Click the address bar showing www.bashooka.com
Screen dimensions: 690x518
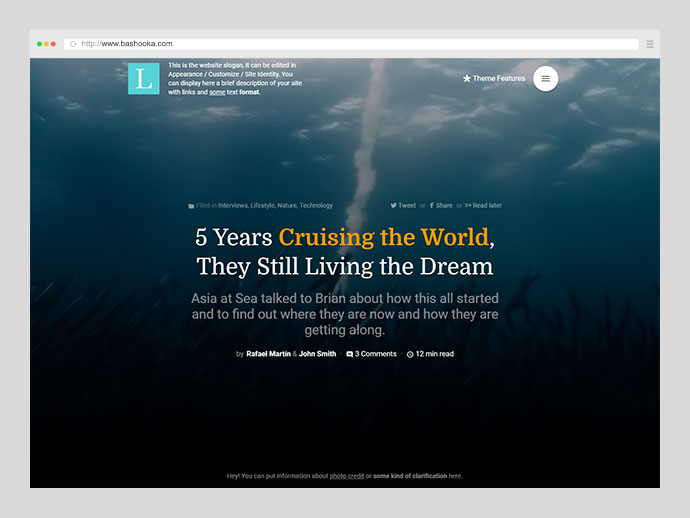click(x=351, y=44)
